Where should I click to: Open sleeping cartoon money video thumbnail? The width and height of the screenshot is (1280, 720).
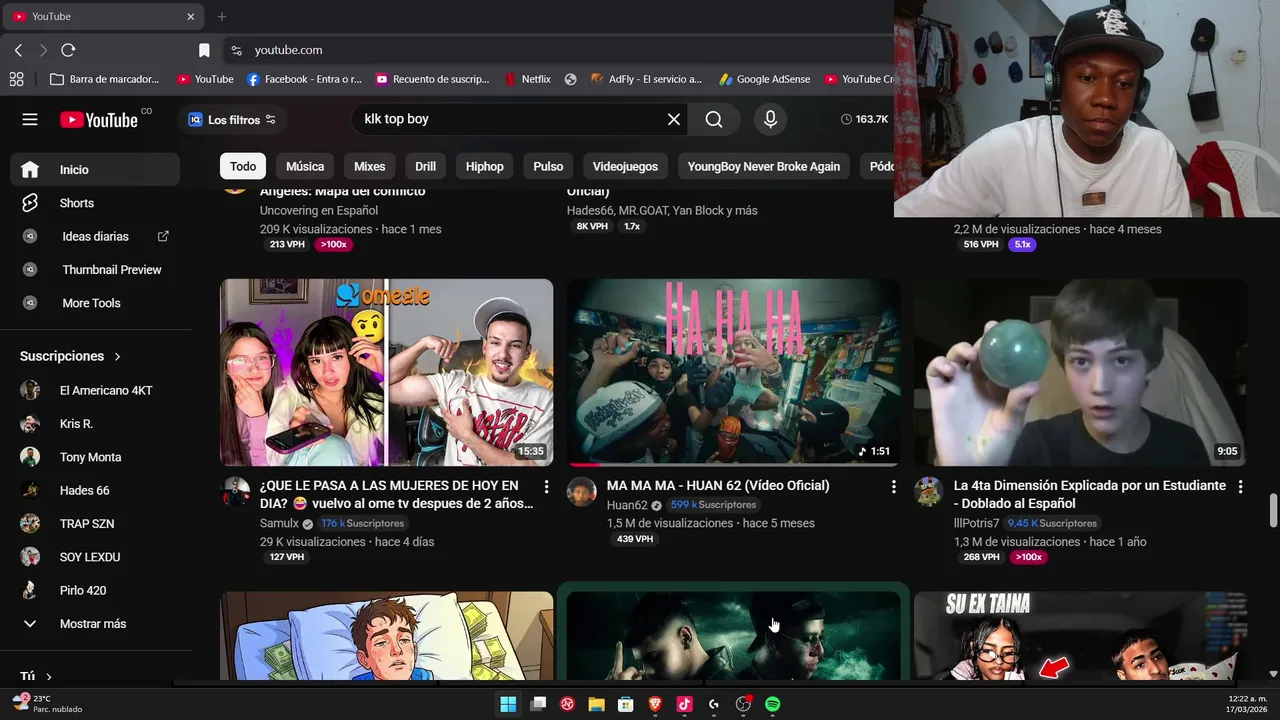tap(386, 635)
